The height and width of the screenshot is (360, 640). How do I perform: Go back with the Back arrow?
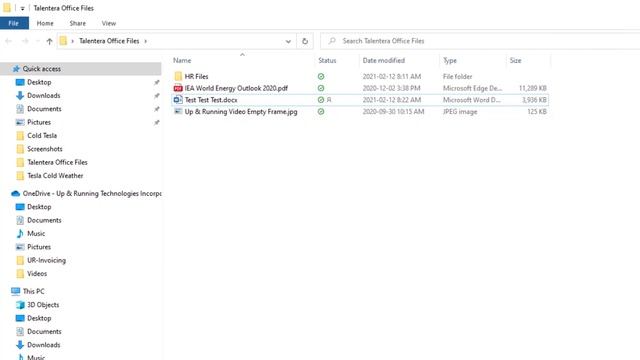click(x=9, y=41)
